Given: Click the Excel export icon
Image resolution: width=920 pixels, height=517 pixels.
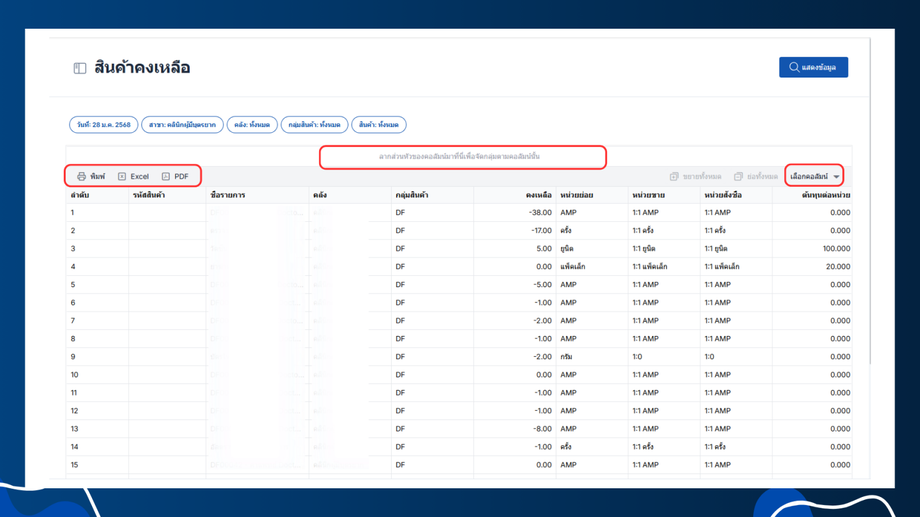Looking at the screenshot, I should (122, 177).
